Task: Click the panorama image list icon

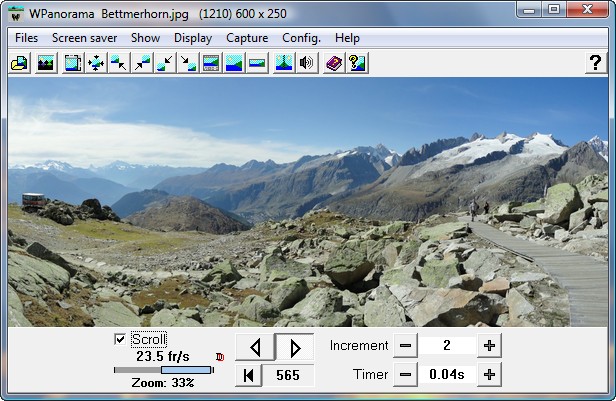Action: 45,63
